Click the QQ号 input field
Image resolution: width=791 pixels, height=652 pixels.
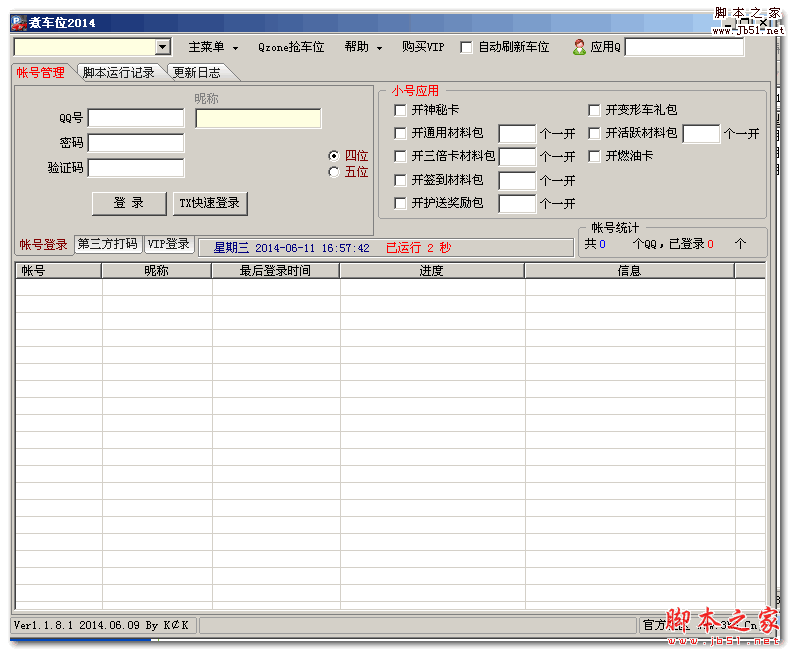pyautogui.click(x=136, y=118)
